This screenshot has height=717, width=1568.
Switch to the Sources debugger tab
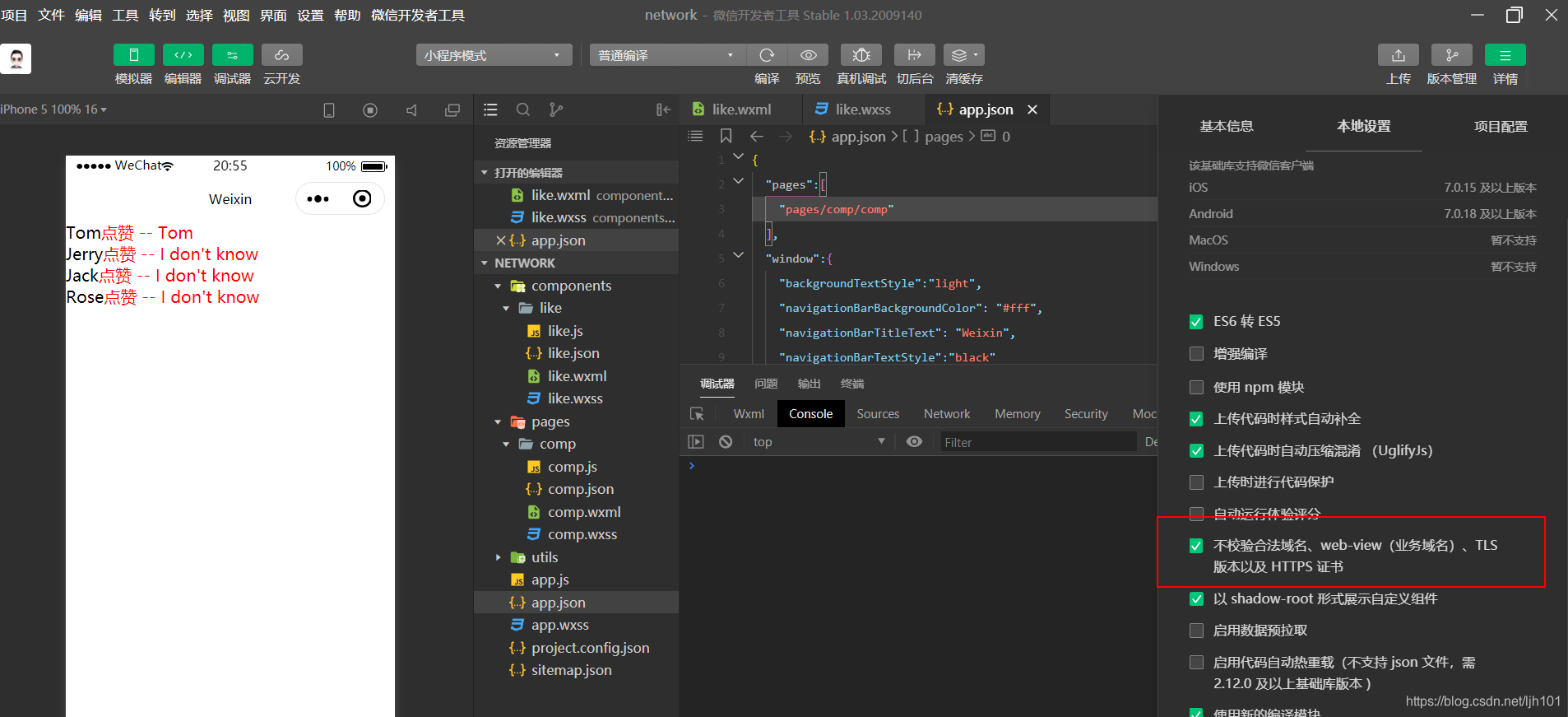(x=878, y=414)
